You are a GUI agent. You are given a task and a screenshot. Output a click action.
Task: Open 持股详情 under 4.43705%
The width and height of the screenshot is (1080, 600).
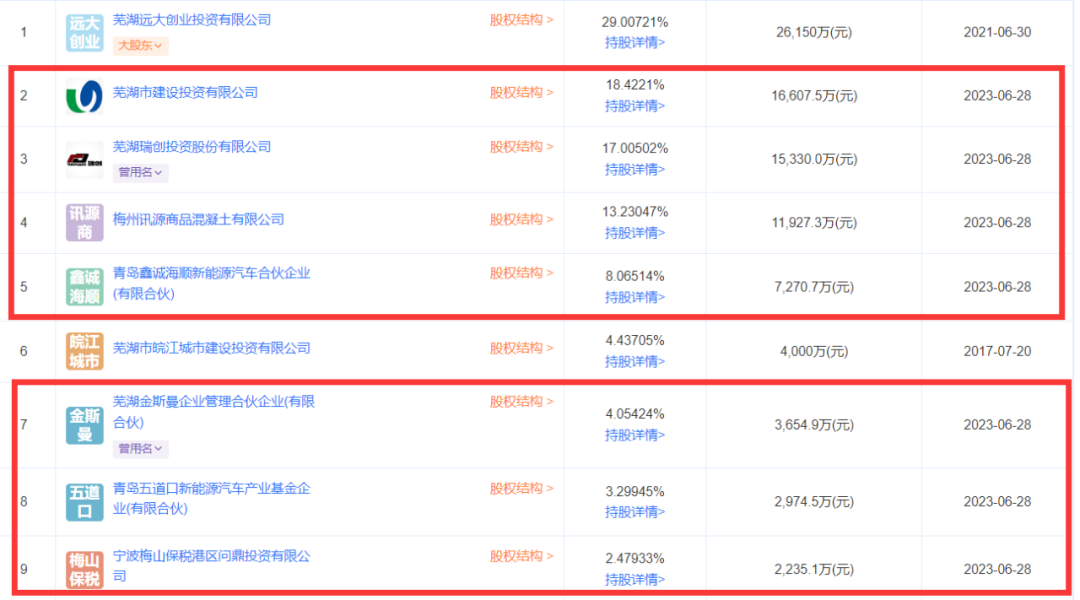[634, 361]
